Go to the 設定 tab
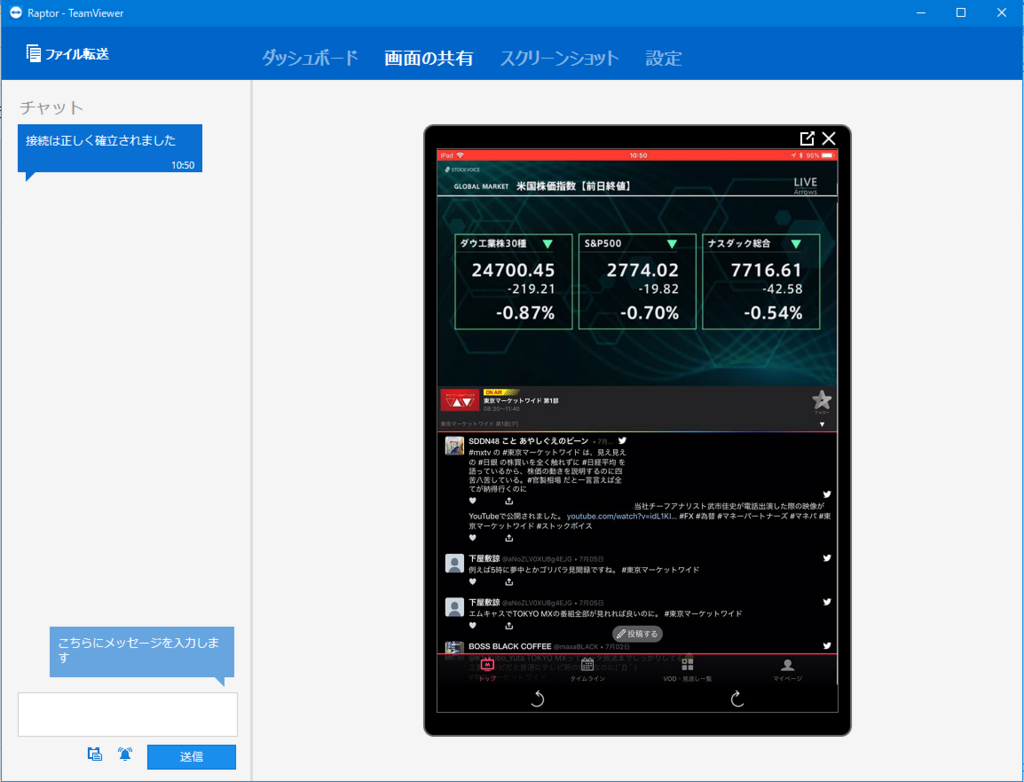Viewport: 1024px width, 782px height. [x=664, y=58]
